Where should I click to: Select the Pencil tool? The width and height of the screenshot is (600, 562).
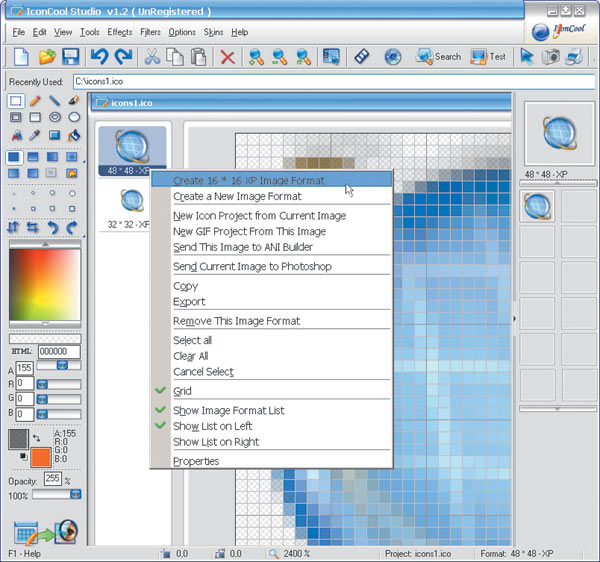point(35,101)
